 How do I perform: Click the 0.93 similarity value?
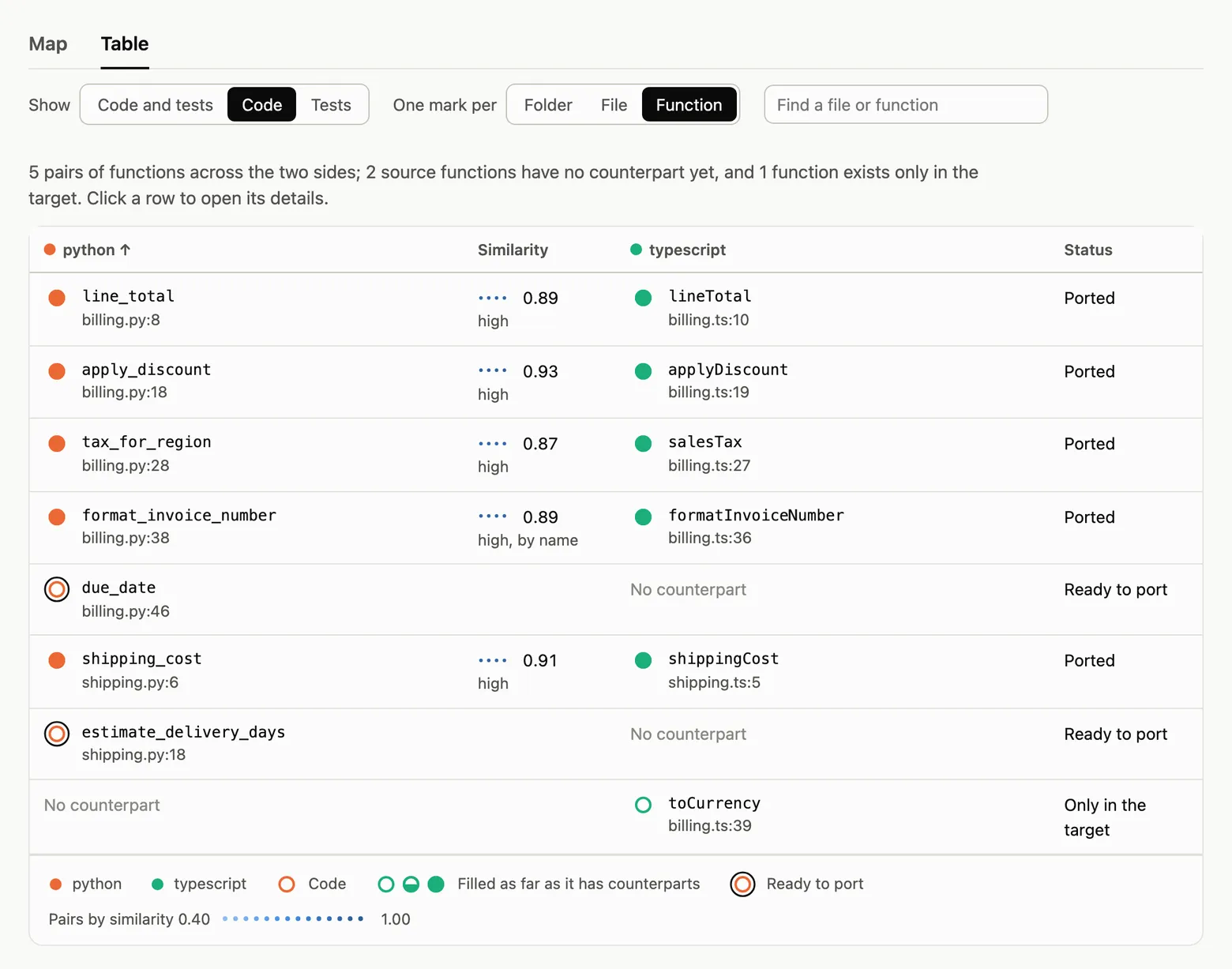pyautogui.click(x=540, y=371)
